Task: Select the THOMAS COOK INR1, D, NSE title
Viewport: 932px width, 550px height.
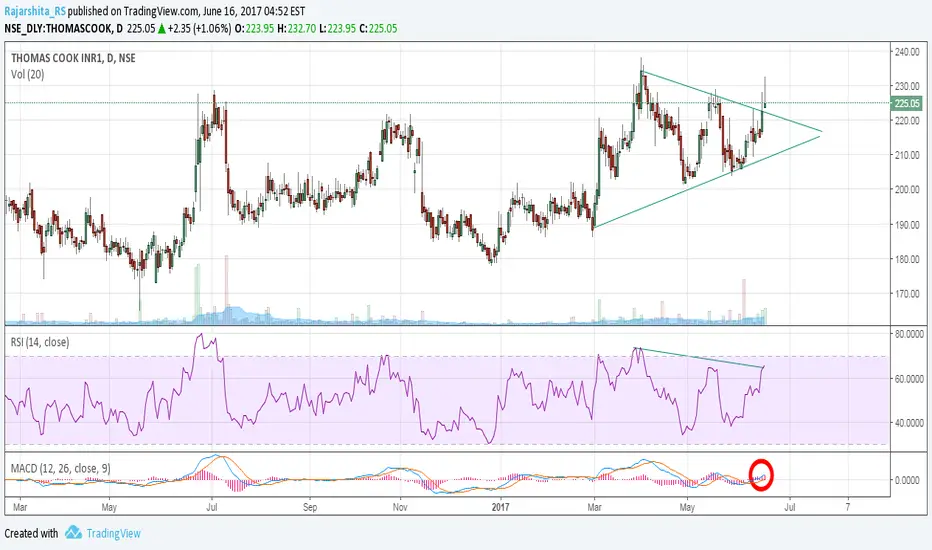Action: (73, 58)
